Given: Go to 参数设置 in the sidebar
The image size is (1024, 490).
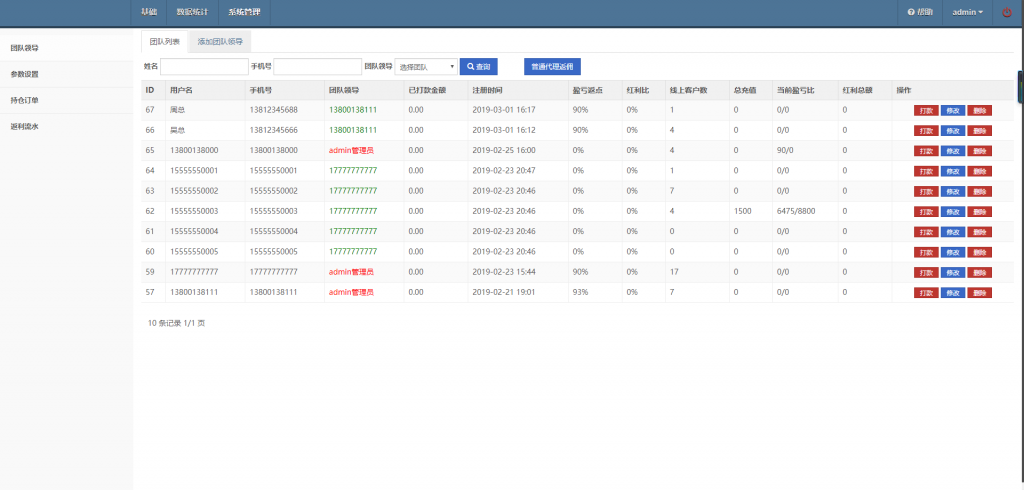Looking at the screenshot, I should 25,74.
